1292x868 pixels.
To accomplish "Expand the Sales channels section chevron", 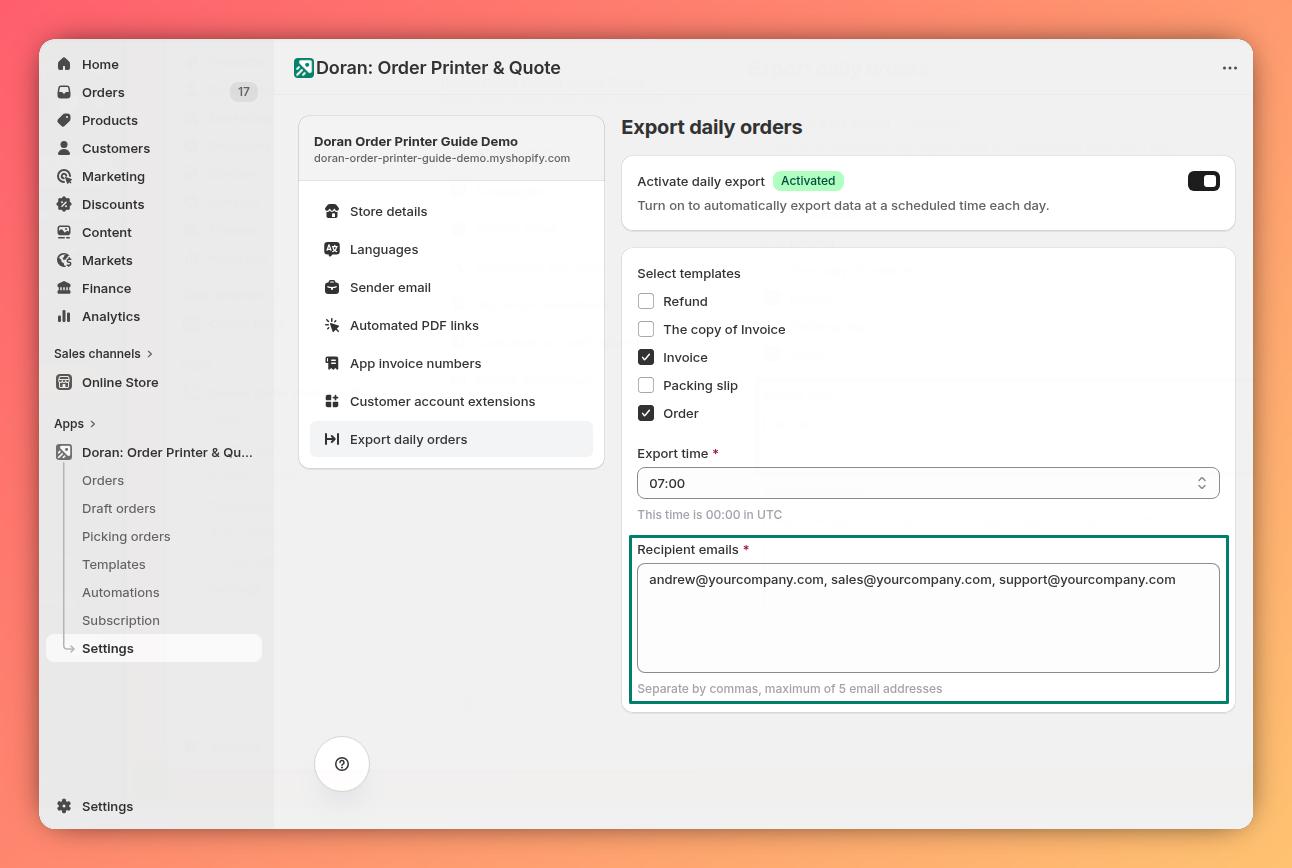I will tap(150, 354).
